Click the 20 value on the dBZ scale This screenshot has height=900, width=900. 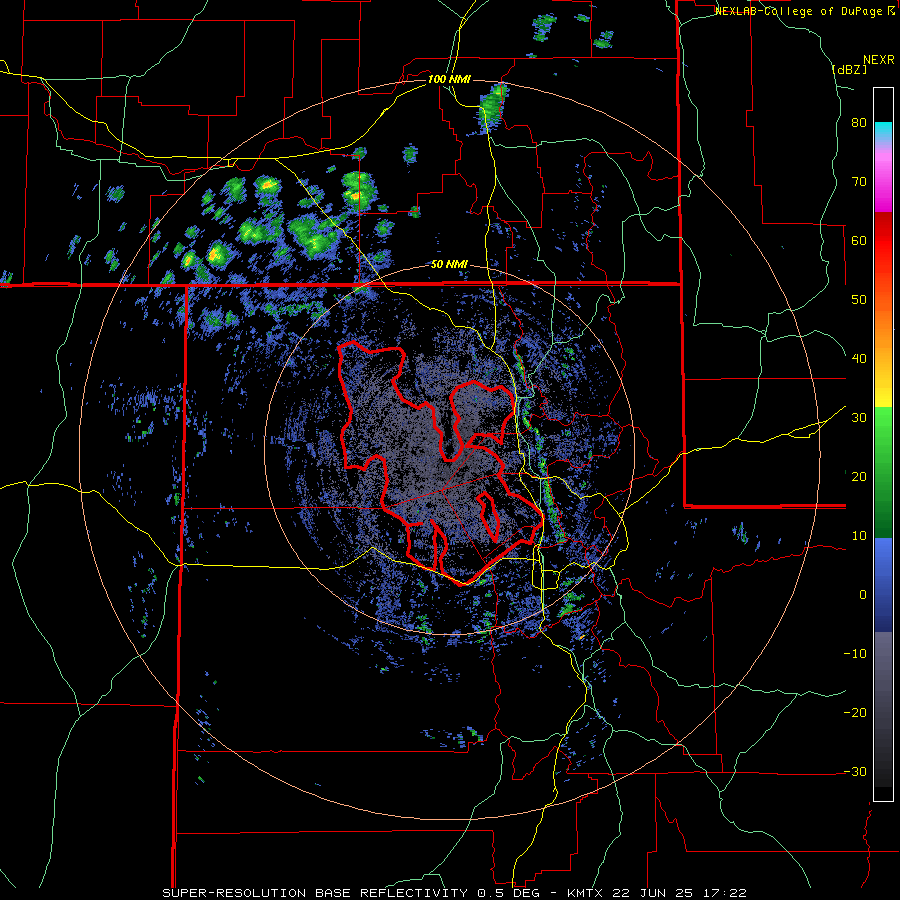click(859, 476)
